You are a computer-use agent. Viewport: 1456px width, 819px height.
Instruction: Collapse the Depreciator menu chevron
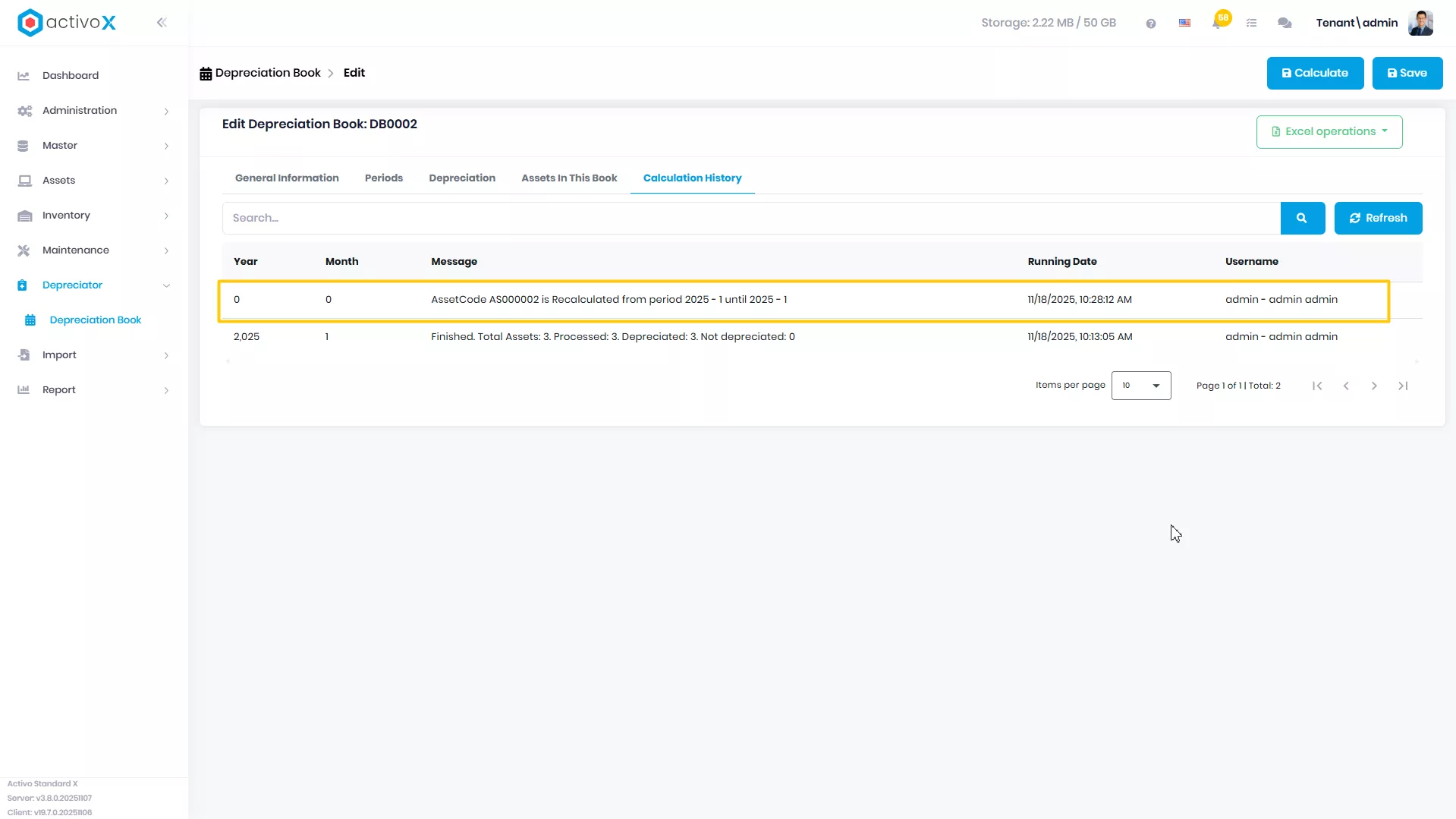(166, 286)
